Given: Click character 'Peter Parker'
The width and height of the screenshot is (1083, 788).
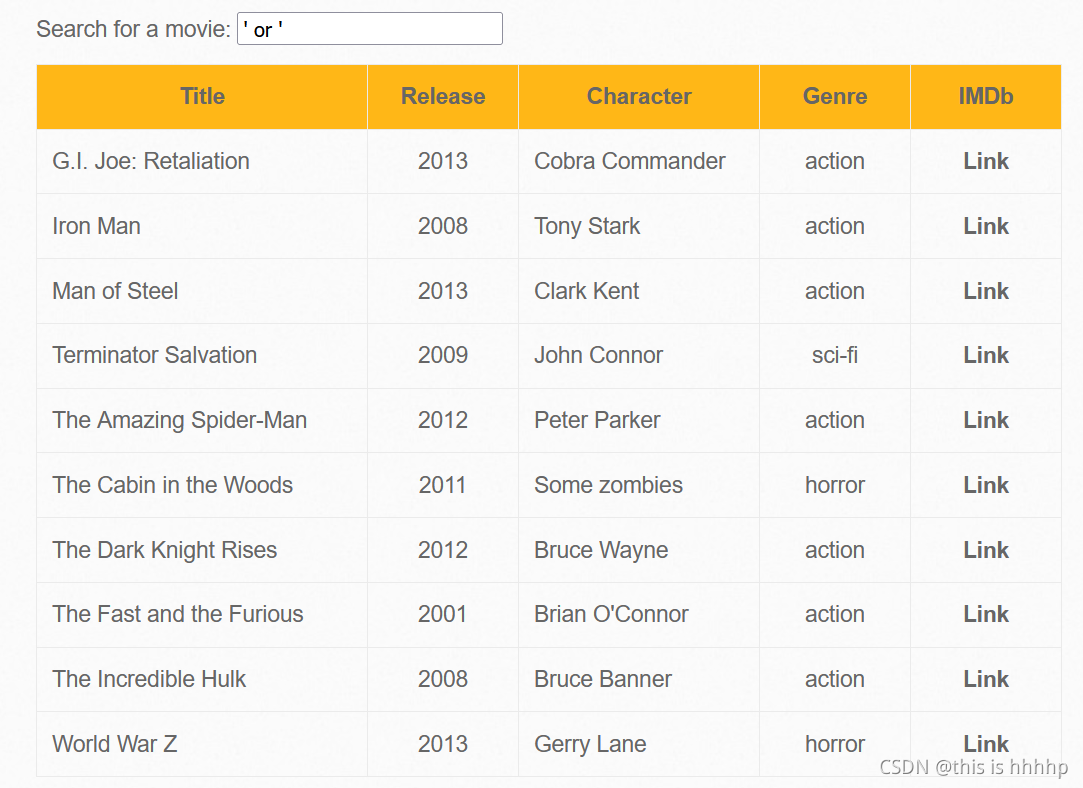Looking at the screenshot, I should (x=597, y=420).
